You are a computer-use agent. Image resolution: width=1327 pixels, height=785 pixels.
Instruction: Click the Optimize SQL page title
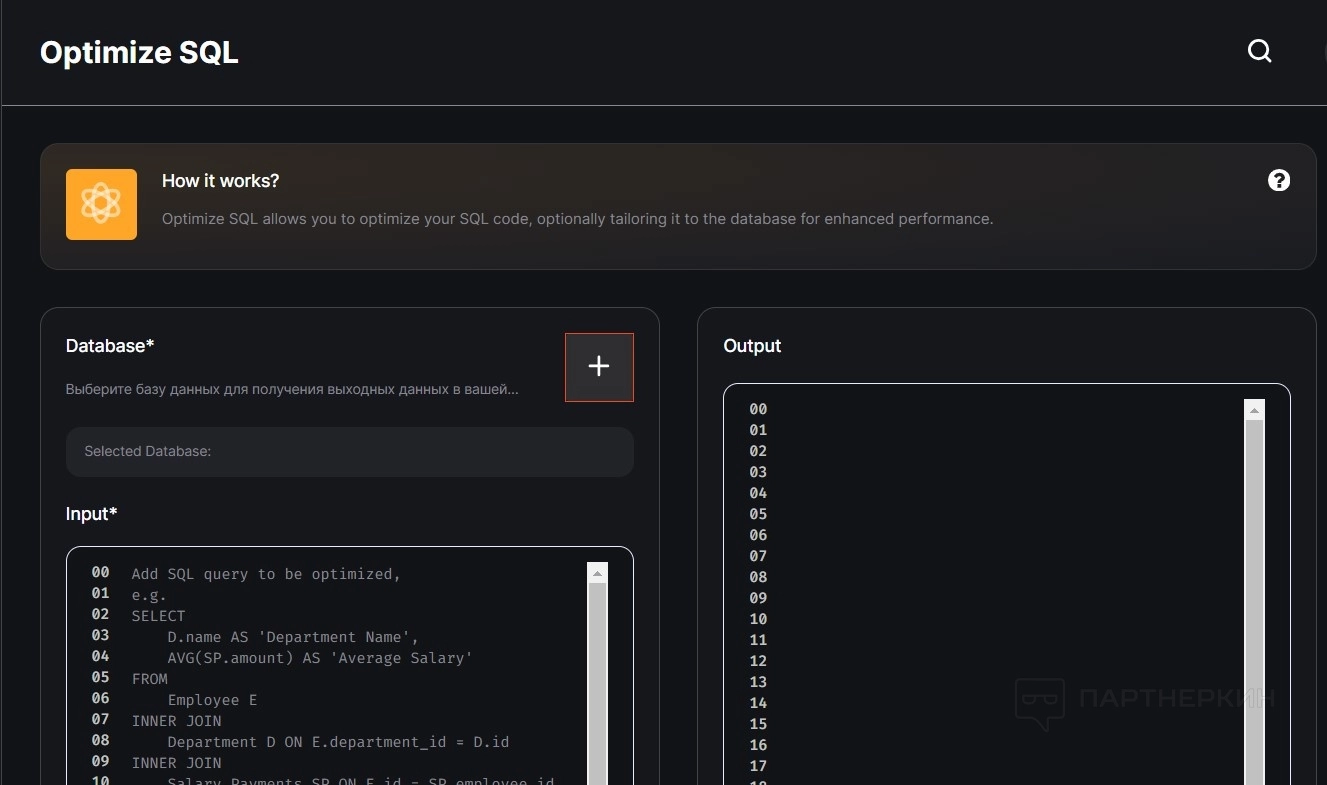coord(139,53)
